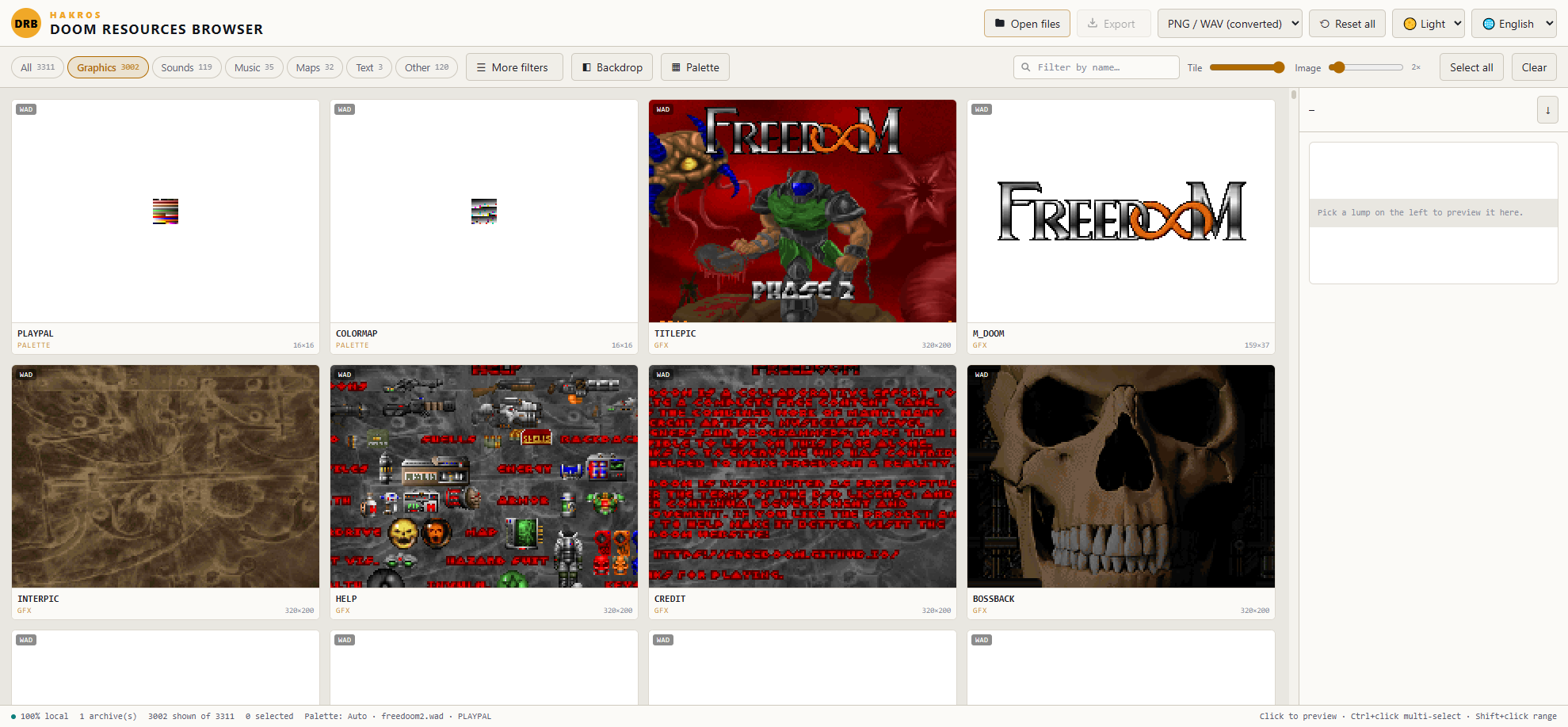Click the Image scale slider
The width and height of the screenshot is (1568, 727).
click(x=1366, y=67)
